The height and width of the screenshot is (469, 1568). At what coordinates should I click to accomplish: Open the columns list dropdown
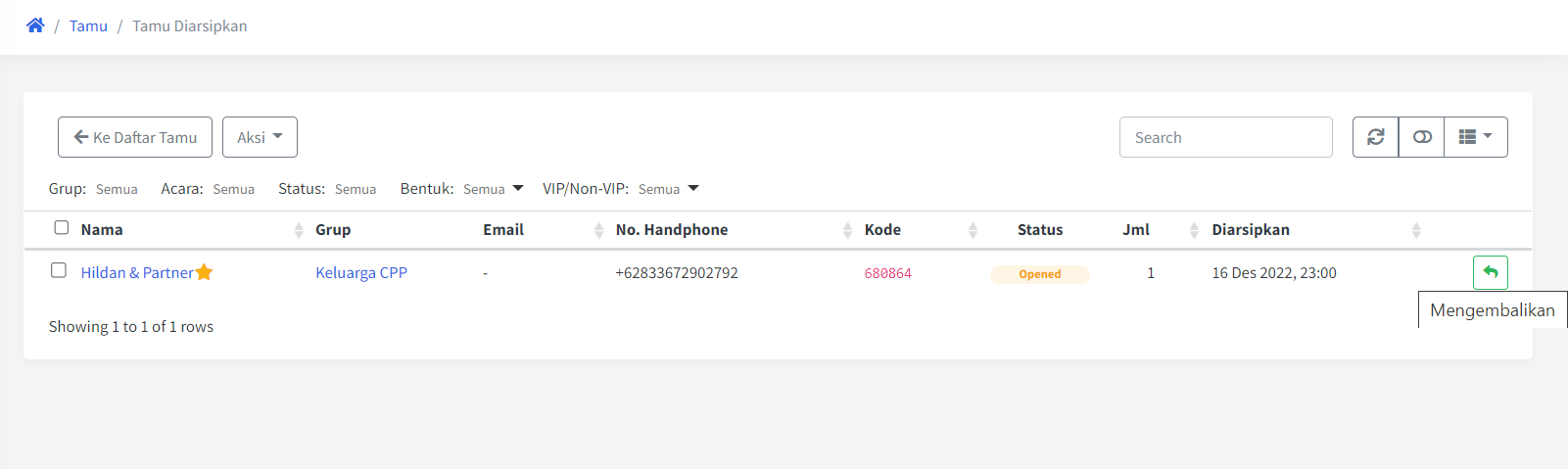tap(1476, 137)
